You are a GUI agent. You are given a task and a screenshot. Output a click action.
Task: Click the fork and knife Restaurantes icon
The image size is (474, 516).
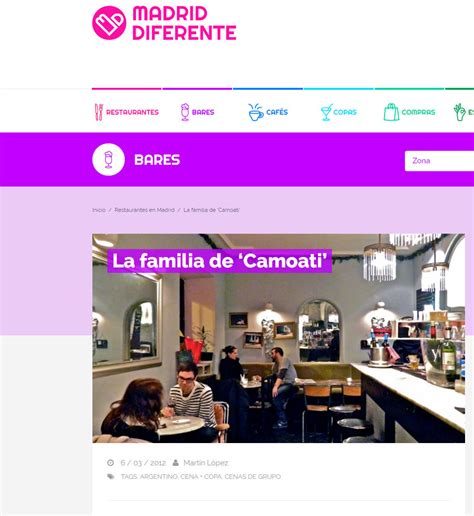click(99, 112)
